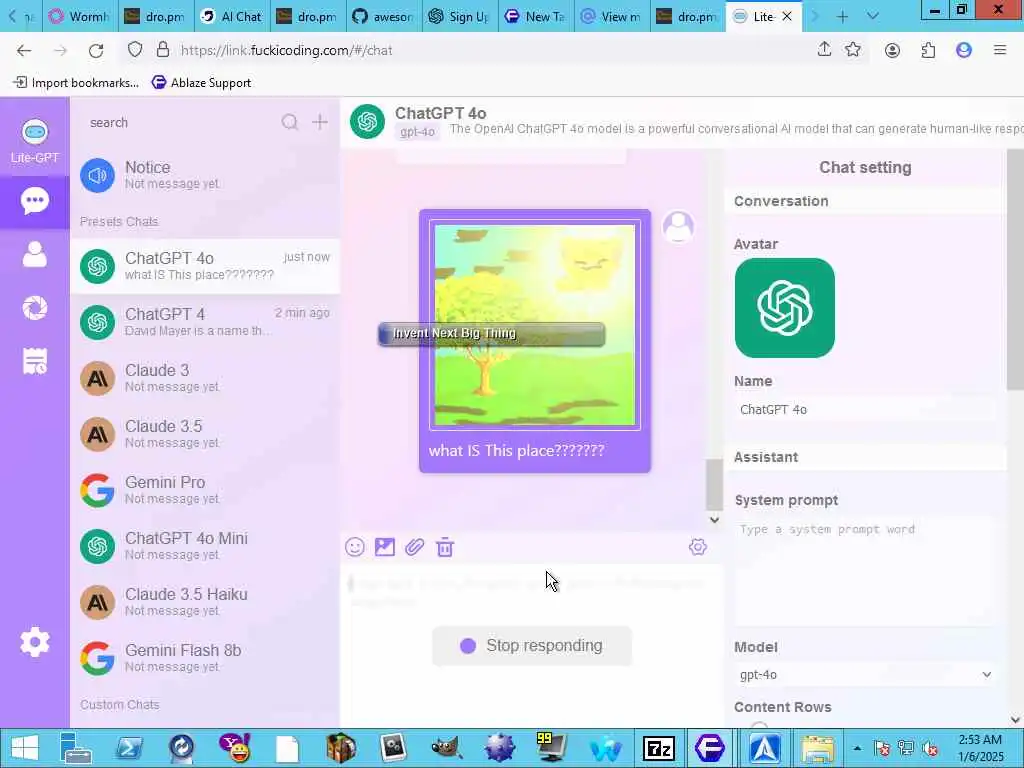Open the Claude 3 chat
1024x768 pixels.
click(x=204, y=378)
